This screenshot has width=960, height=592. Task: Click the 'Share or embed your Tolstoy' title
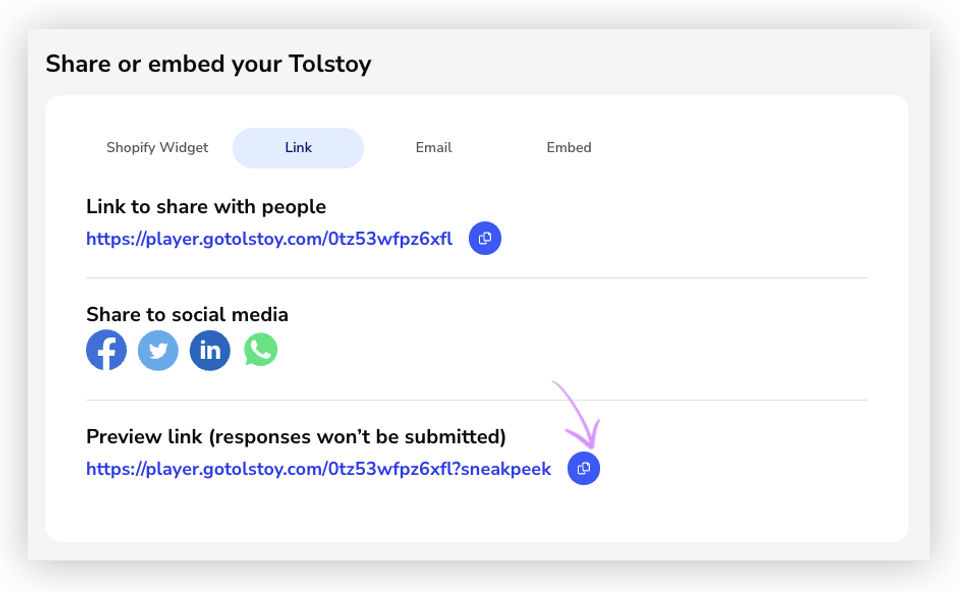pos(208,64)
